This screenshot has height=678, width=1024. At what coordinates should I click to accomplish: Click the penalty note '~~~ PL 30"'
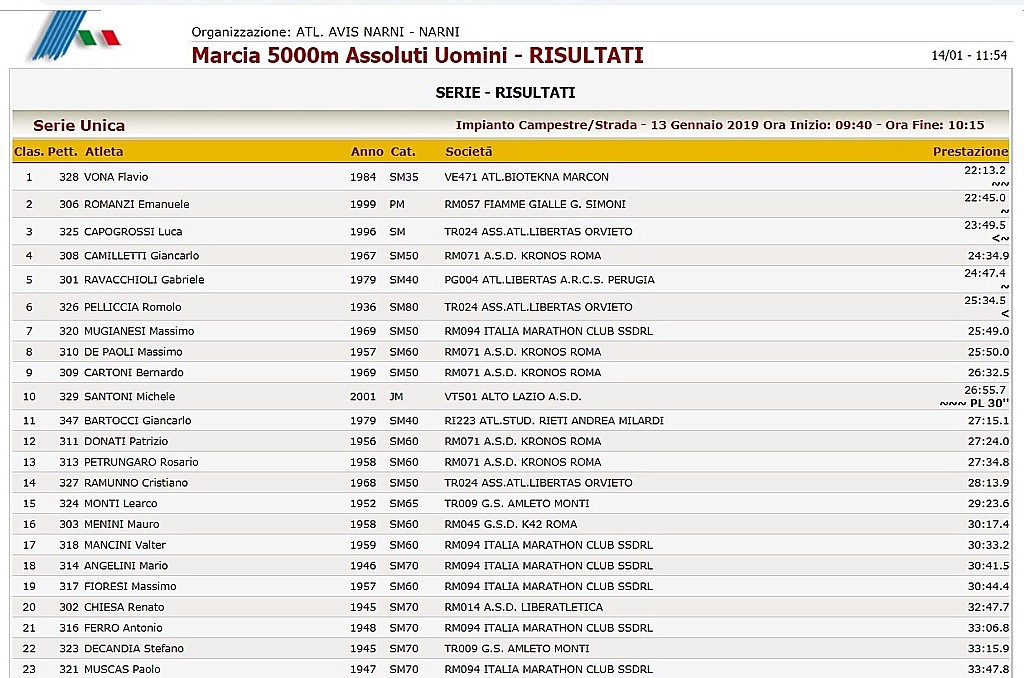pos(974,404)
